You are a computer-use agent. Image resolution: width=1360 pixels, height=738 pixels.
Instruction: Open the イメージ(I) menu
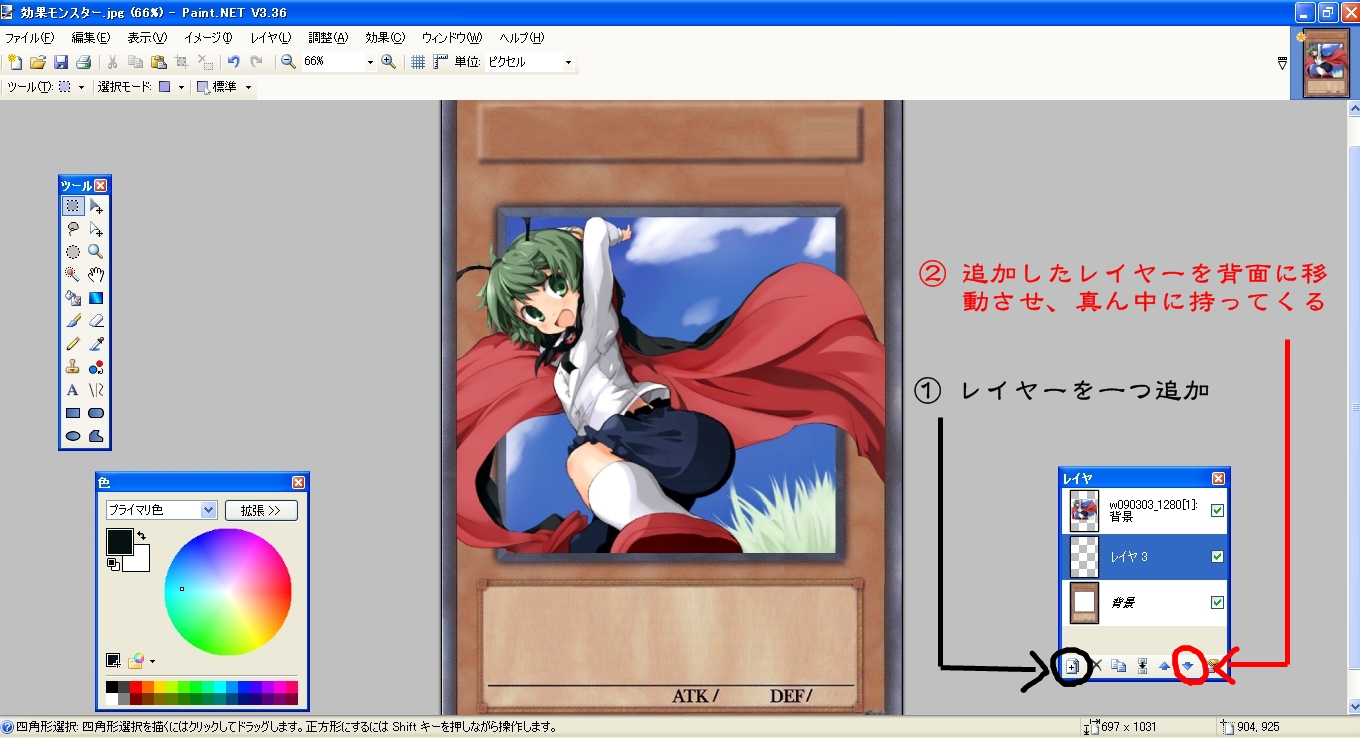pyautogui.click(x=208, y=38)
